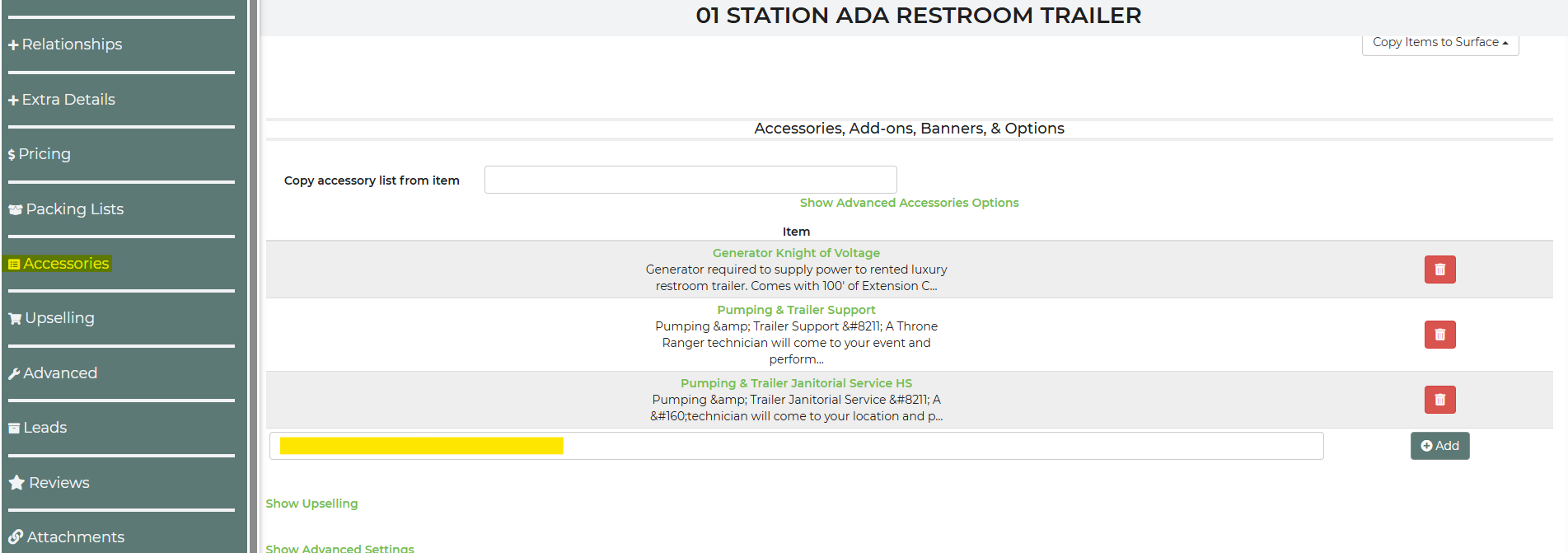Screen dimensions: 1568x553
Task: Open the Pricing menu item
Action: pos(40,154)
